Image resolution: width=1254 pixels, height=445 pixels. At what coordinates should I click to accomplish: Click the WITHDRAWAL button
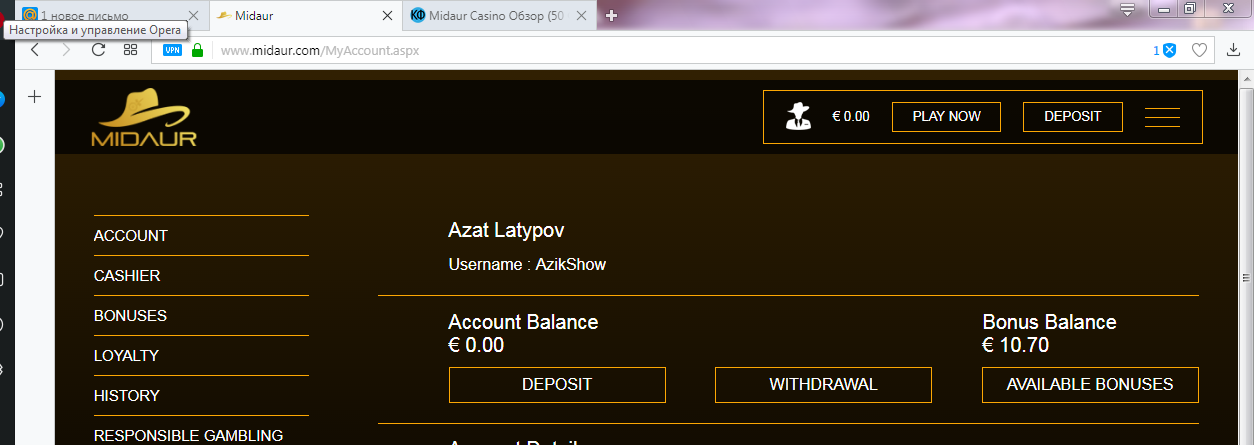(823, 384)
